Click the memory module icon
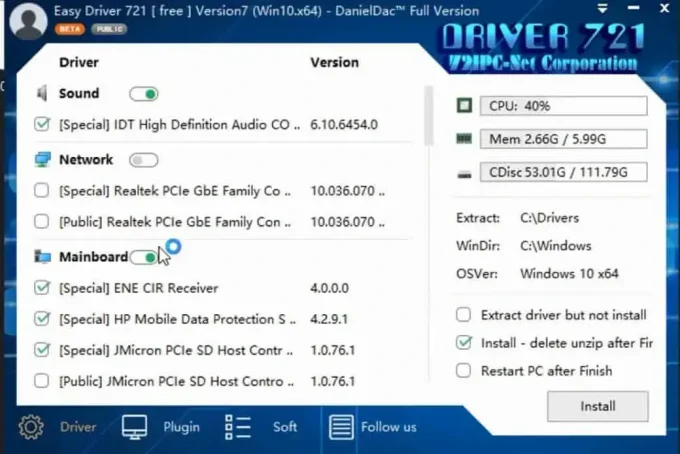Screen dimensions: 680x454 tap(464, 139)
